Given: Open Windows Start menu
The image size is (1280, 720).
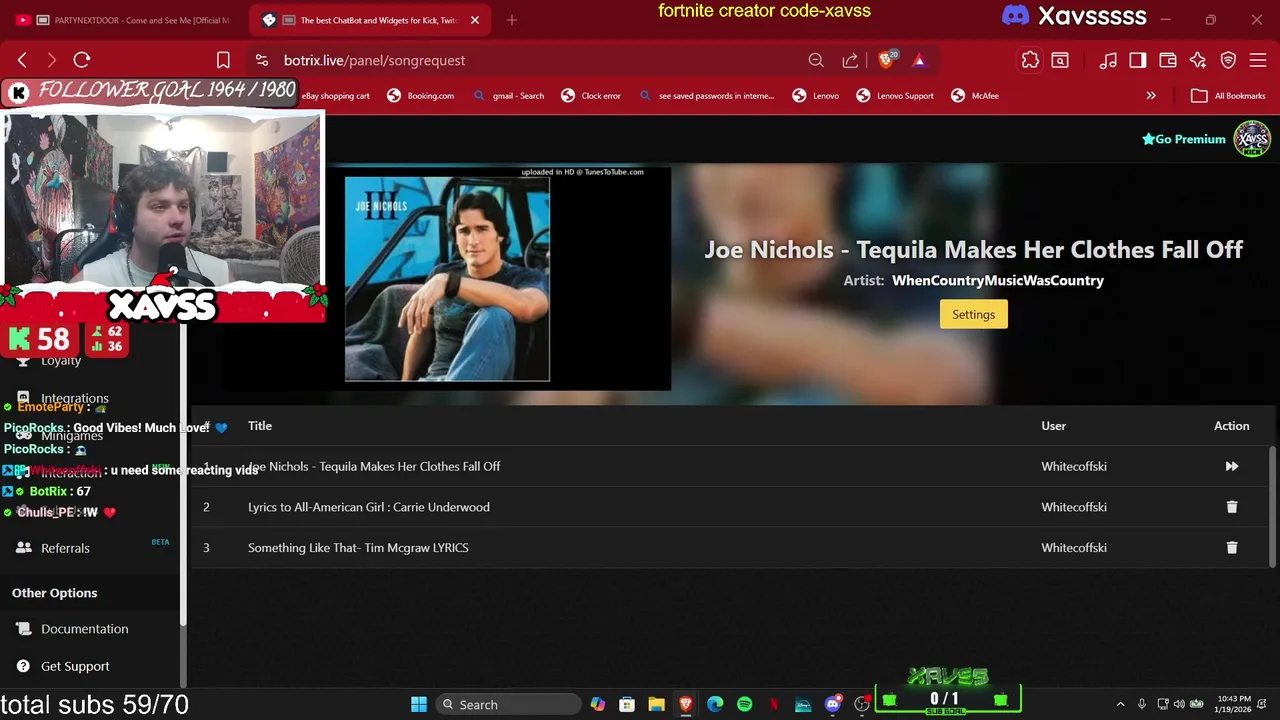Looking at the screenshot, I should coord(419,704).
